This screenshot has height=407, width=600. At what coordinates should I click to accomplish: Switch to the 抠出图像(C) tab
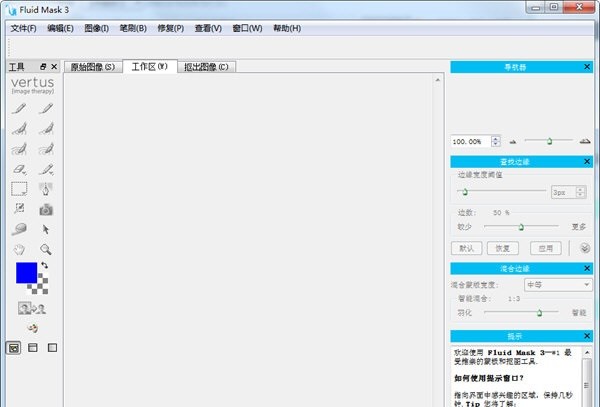point(207,67)
